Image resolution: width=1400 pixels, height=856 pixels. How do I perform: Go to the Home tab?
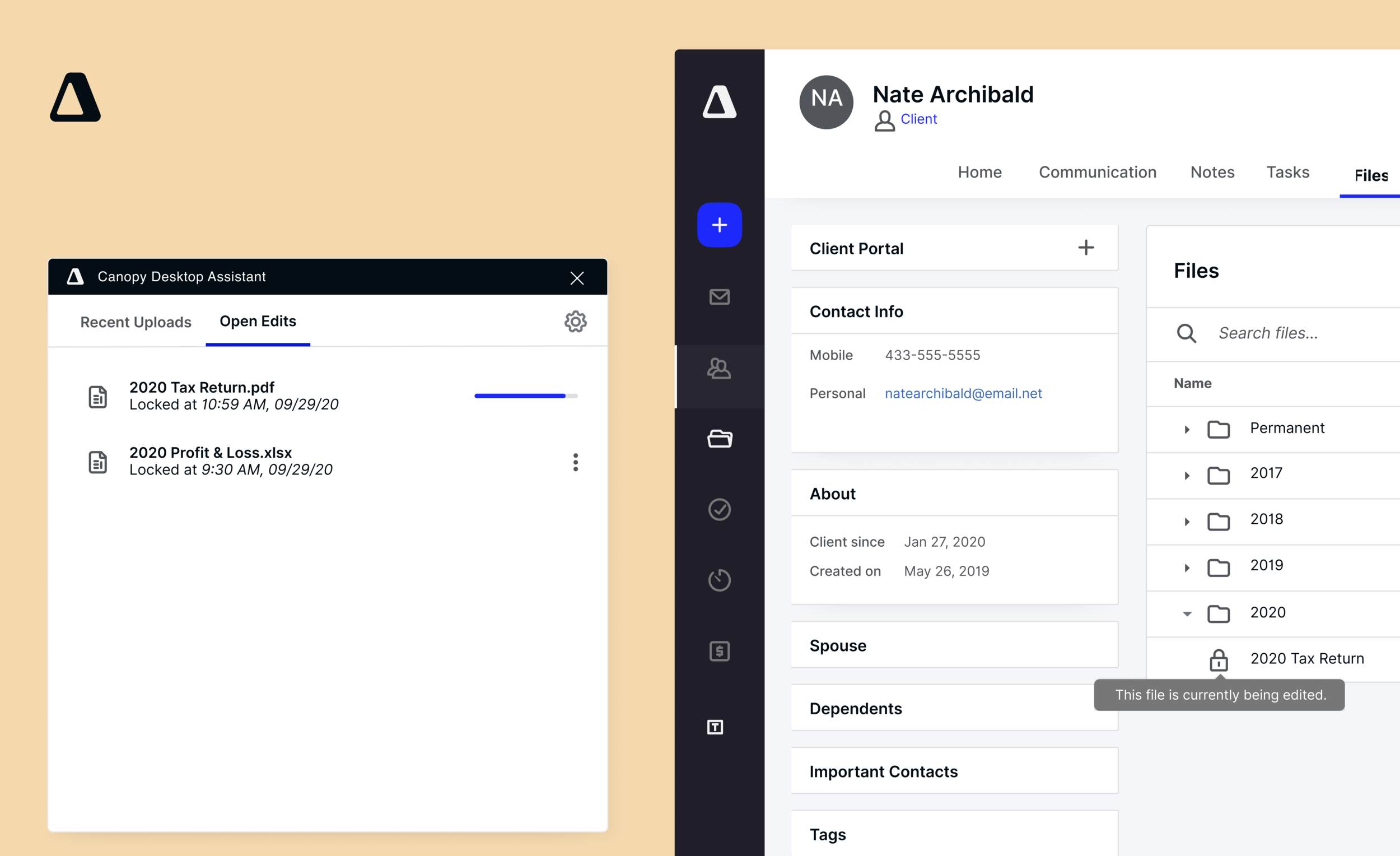[x=979, y=172]
